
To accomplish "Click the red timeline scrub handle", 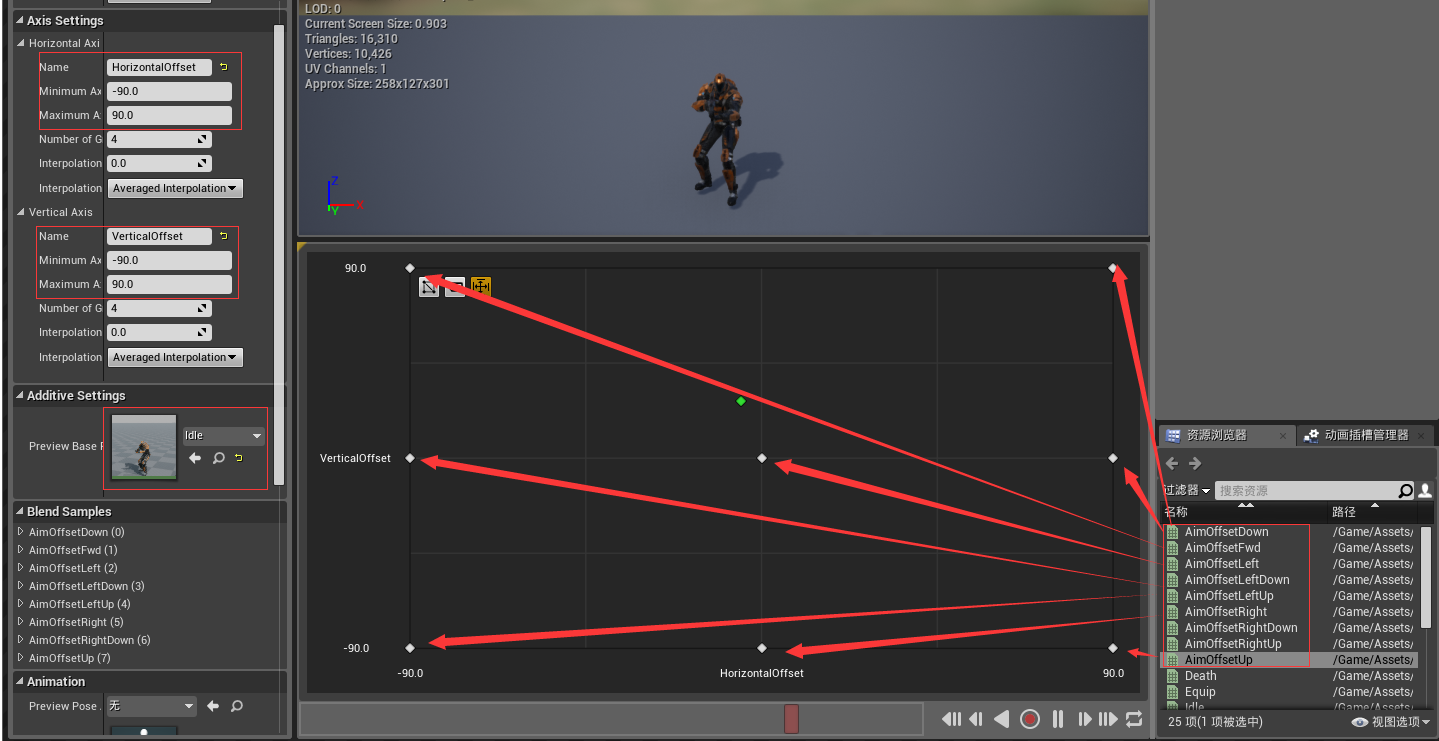I will click(x=790, y=718).
